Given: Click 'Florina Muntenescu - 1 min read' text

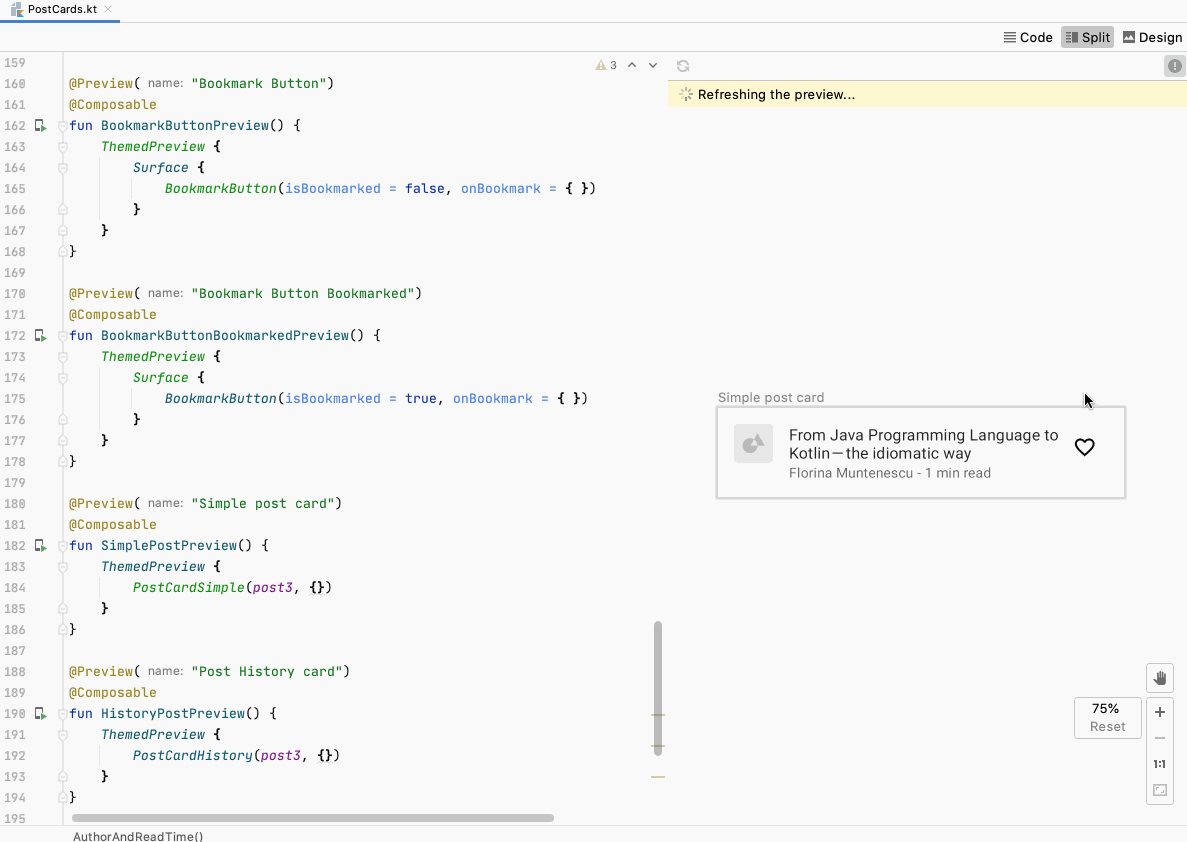Looking at the screenshot, I should pyautogui.click(x=889, y=473).
